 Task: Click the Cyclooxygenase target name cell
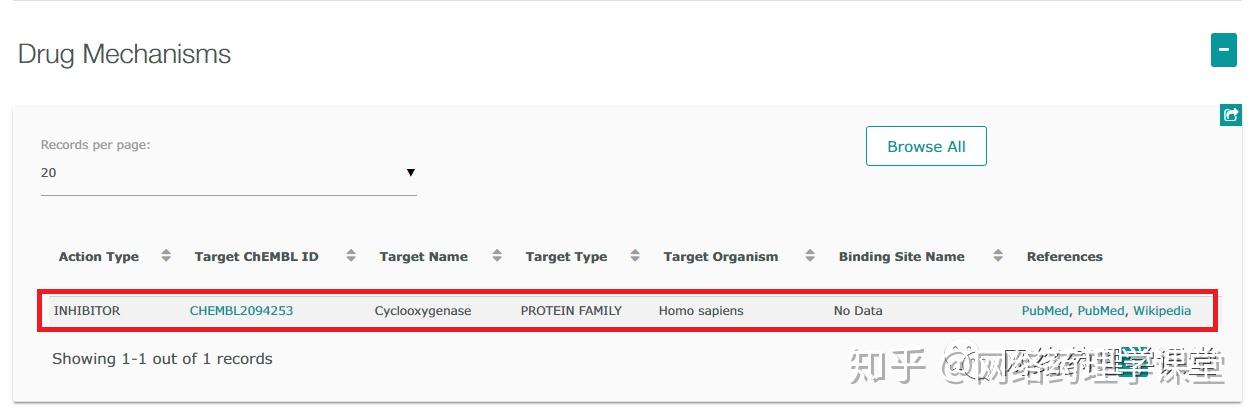[x=423, y=311]
